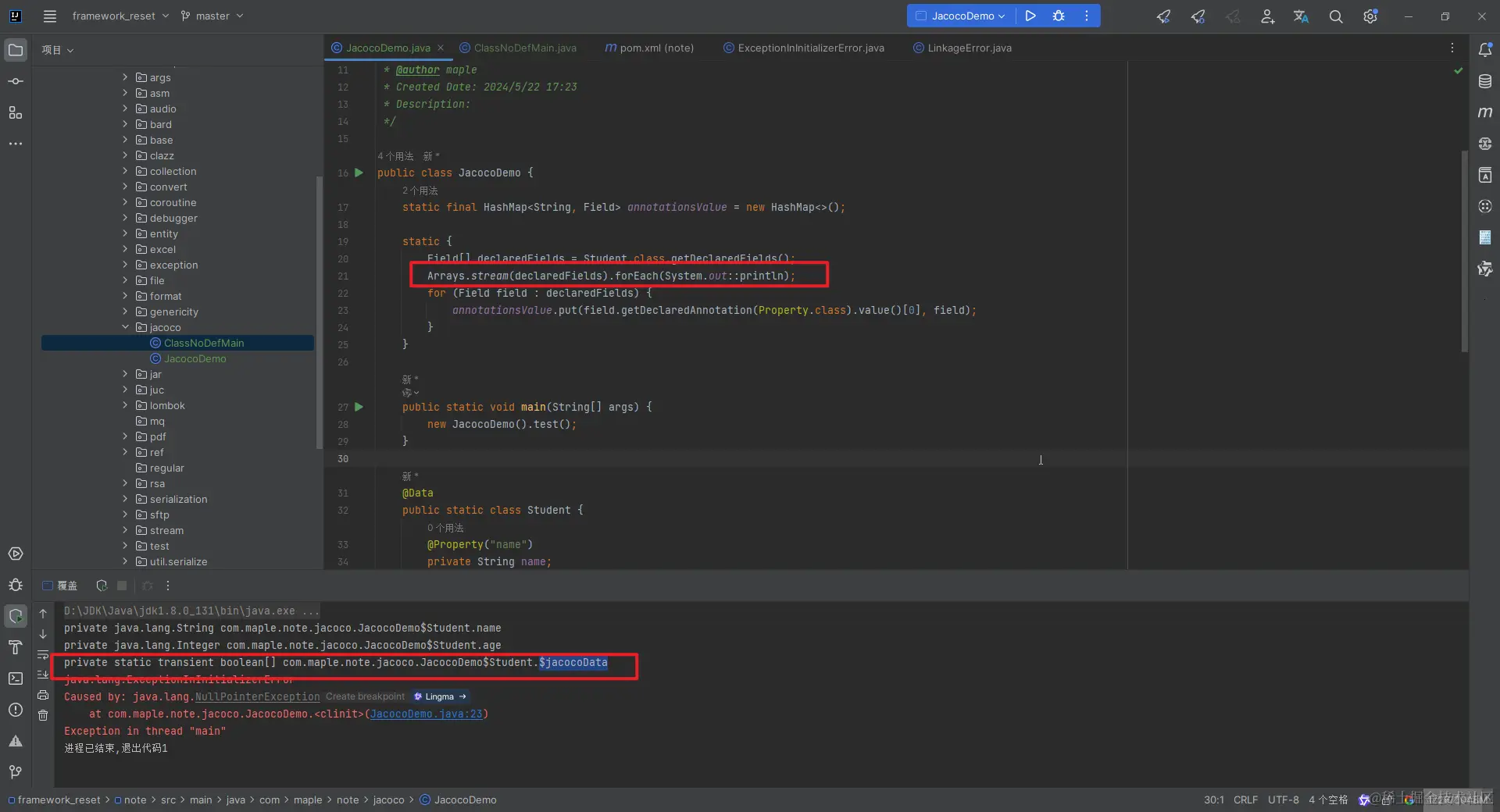Switch to the ClassNoDefMain.java tab
The height and width of the screenshot is (812, 1500).
tap(519, 48)
